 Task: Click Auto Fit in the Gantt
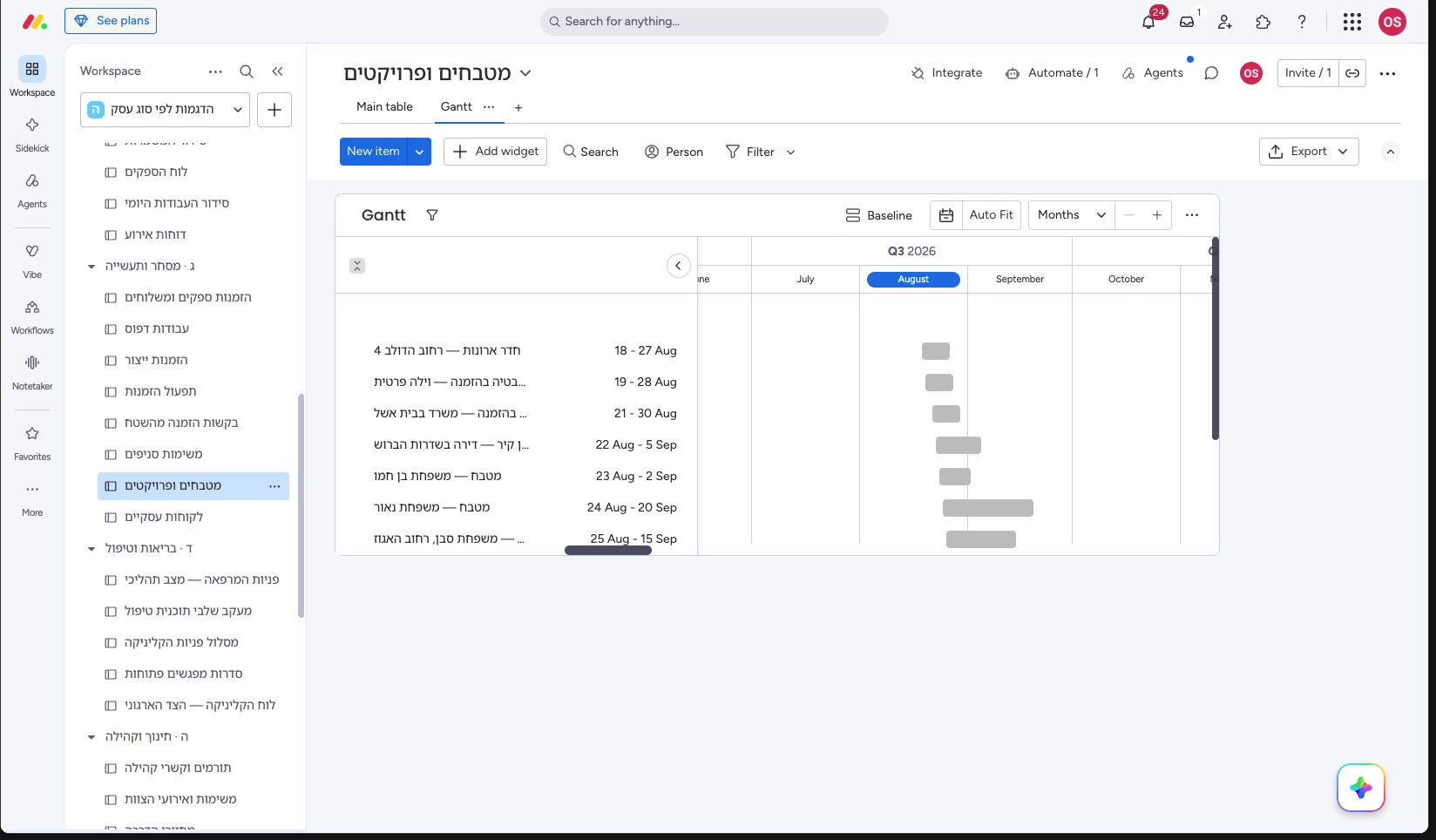[x=991, y=215]
